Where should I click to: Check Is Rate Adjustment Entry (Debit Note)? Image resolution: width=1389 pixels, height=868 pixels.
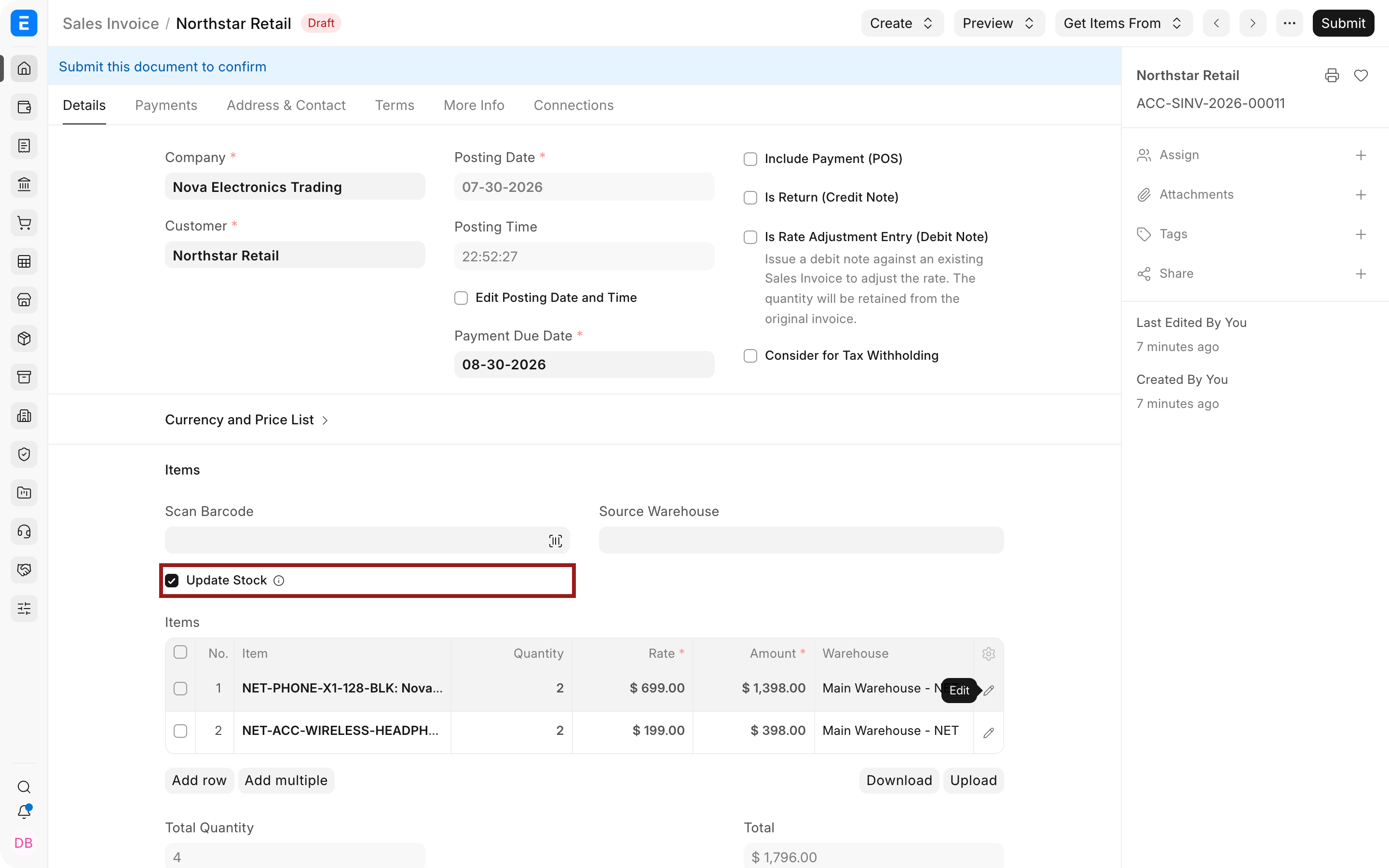(x=750, y=237)
